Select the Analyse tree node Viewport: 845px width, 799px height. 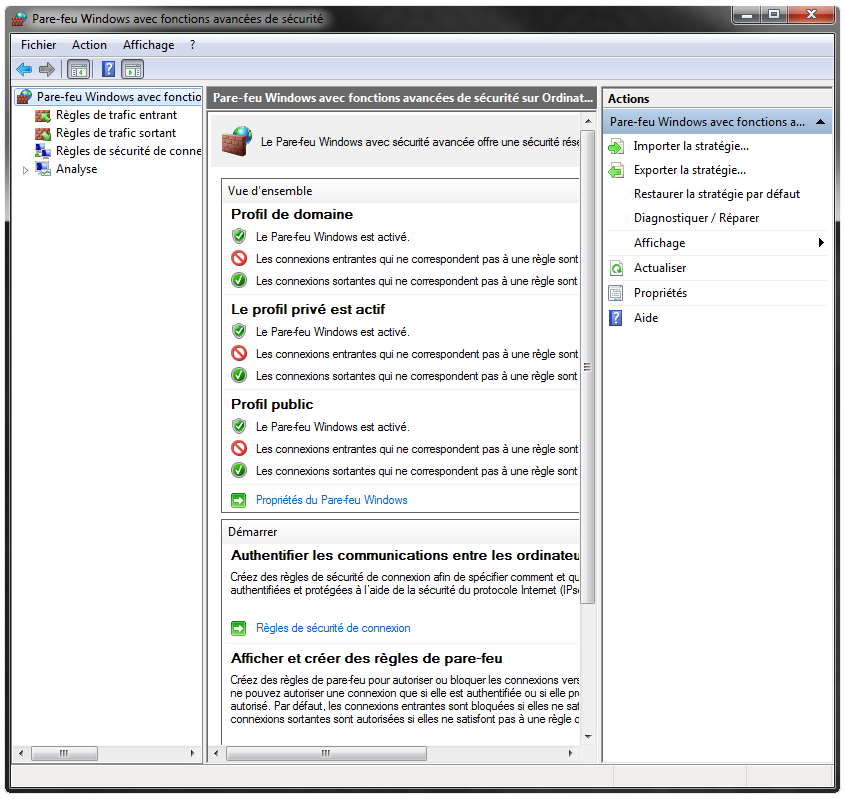point(77,169)
